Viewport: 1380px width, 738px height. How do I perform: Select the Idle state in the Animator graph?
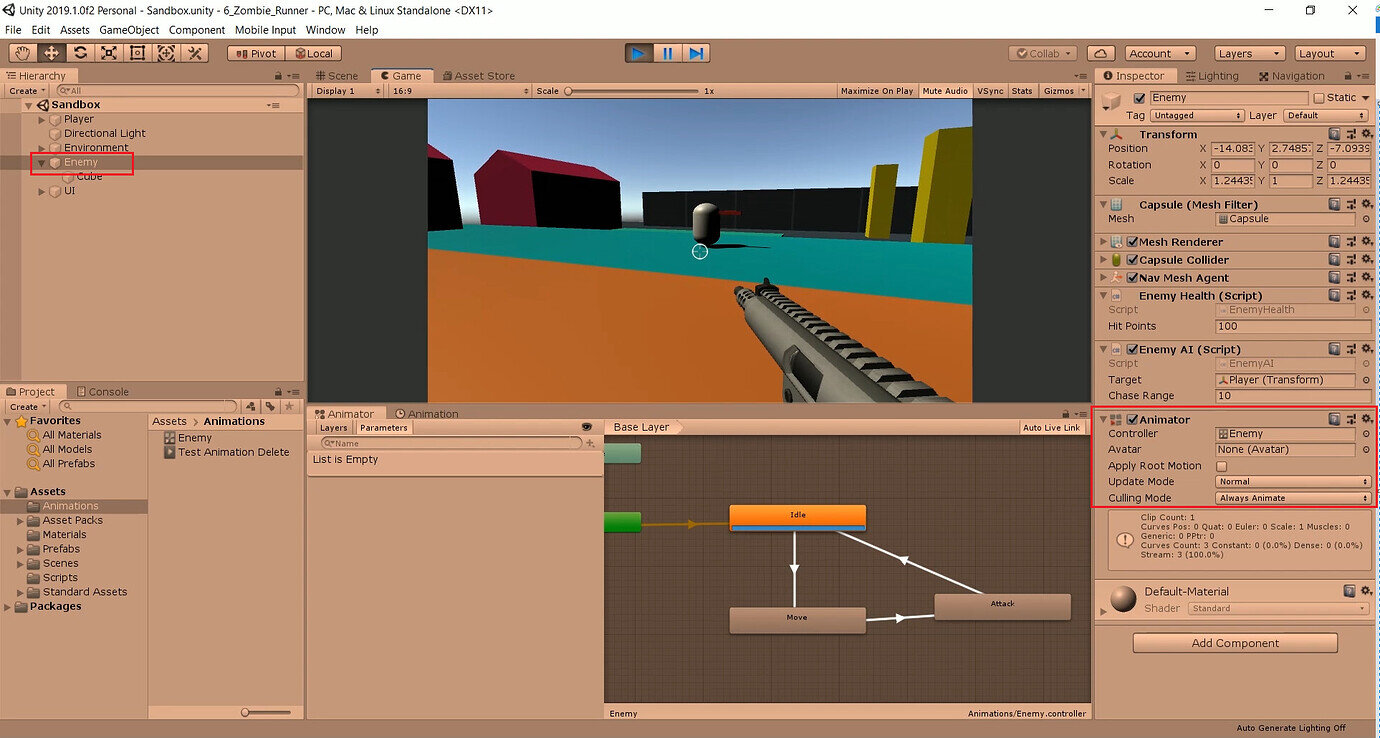[x=797, y=517]
